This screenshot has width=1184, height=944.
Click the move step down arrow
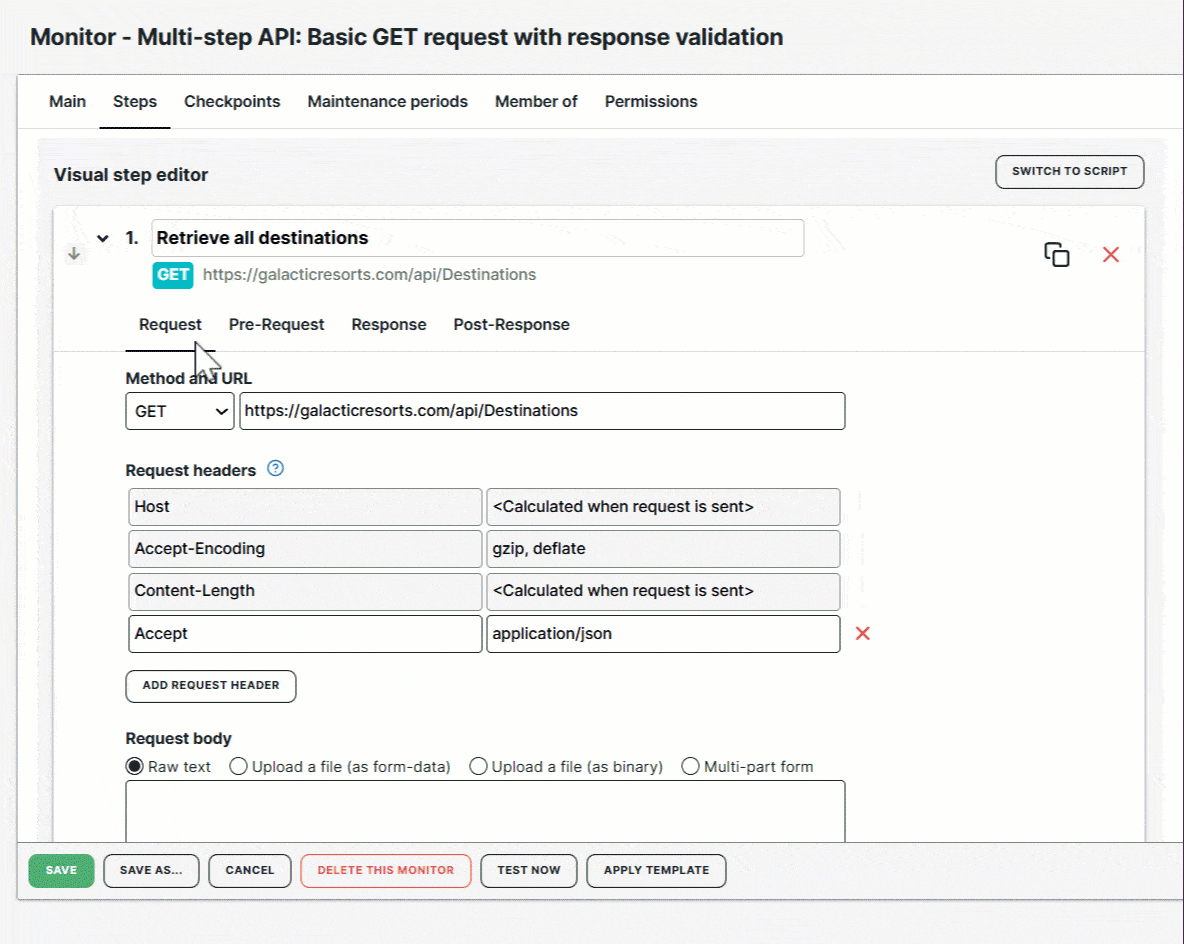pos(74,254)
